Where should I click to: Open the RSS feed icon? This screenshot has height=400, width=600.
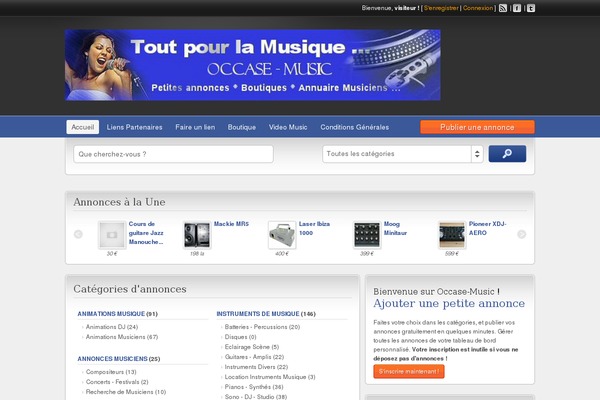(503, 8)
